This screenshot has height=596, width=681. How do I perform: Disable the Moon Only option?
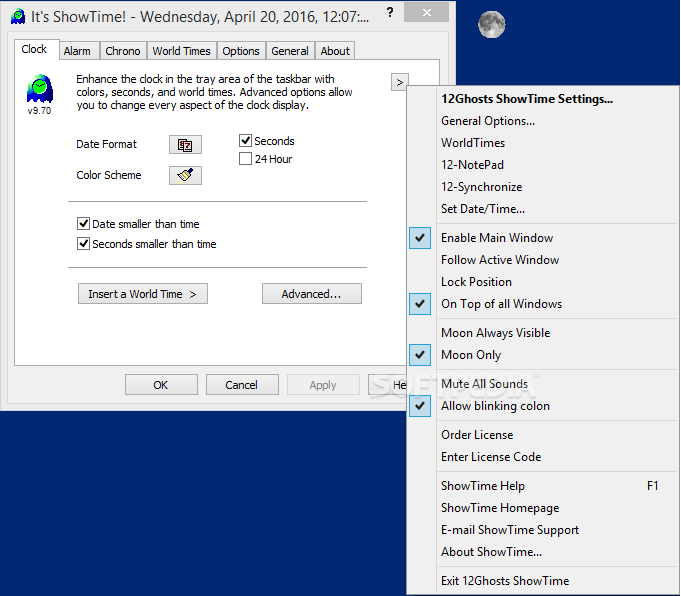click(543, 355)
